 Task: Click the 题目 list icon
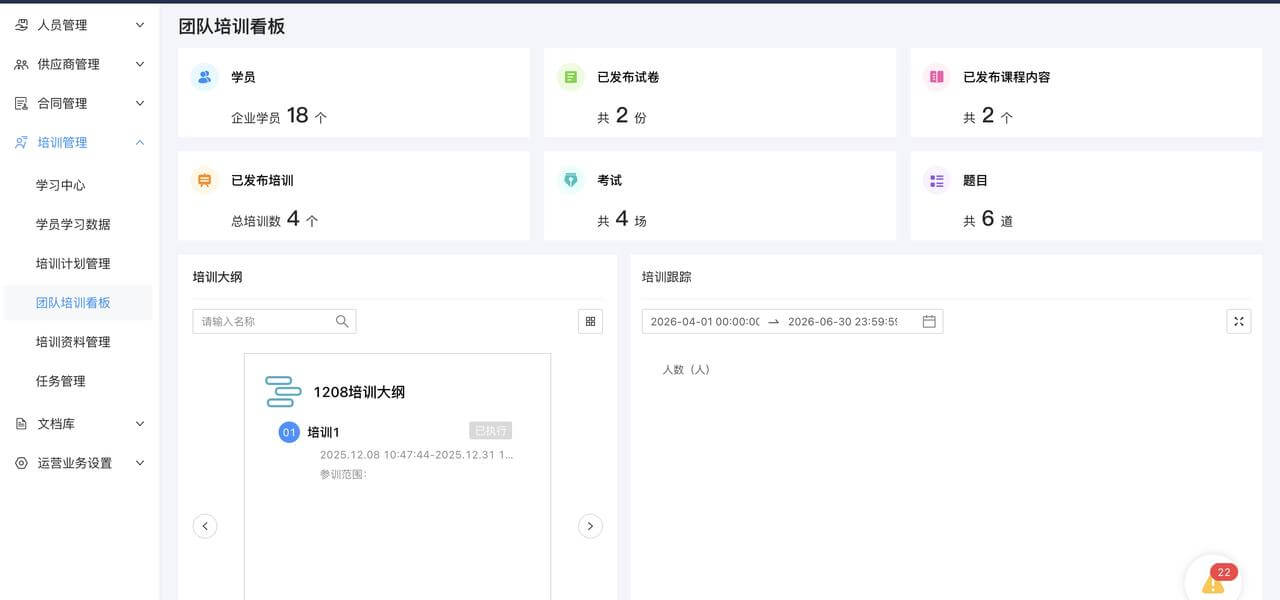click(x=936, y=180)
